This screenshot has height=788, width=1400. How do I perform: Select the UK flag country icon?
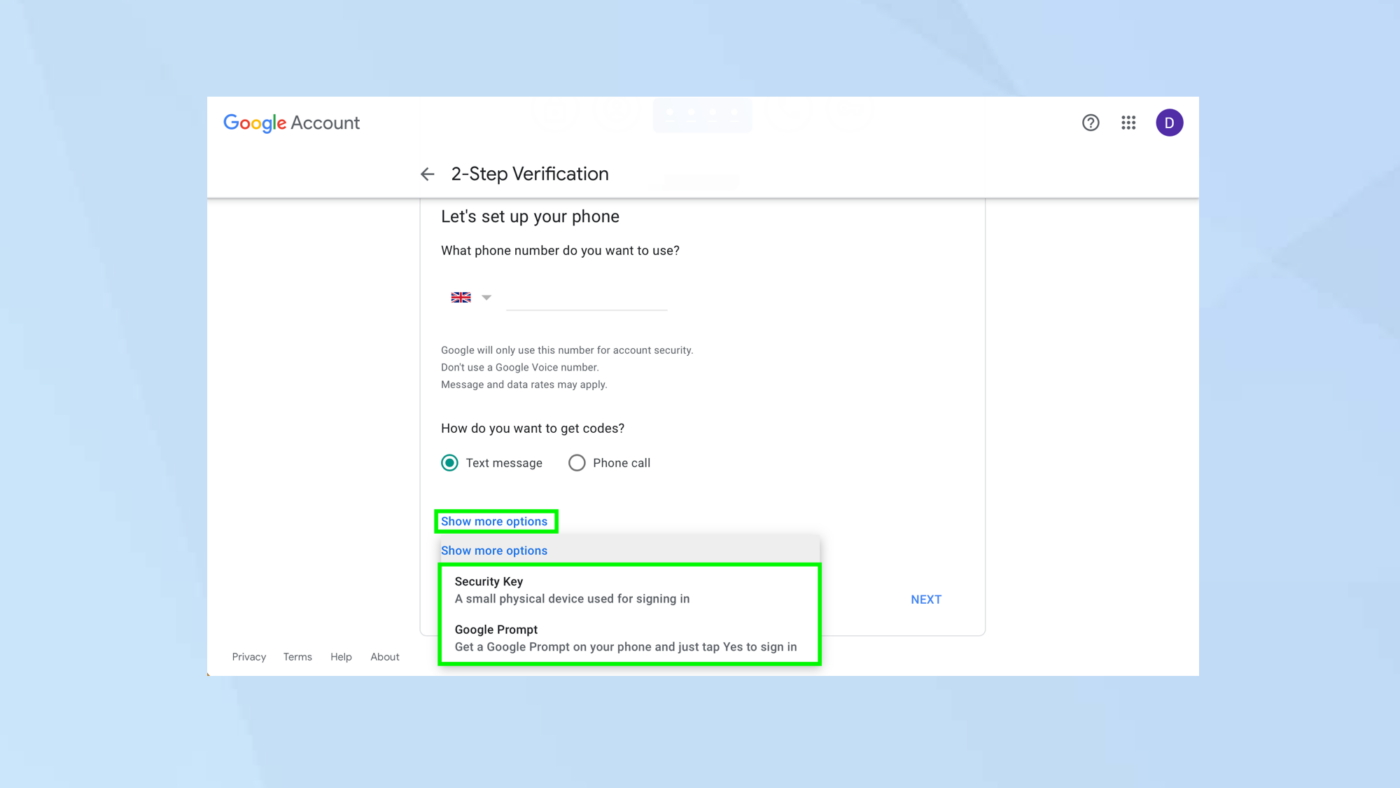click(461, 298)
